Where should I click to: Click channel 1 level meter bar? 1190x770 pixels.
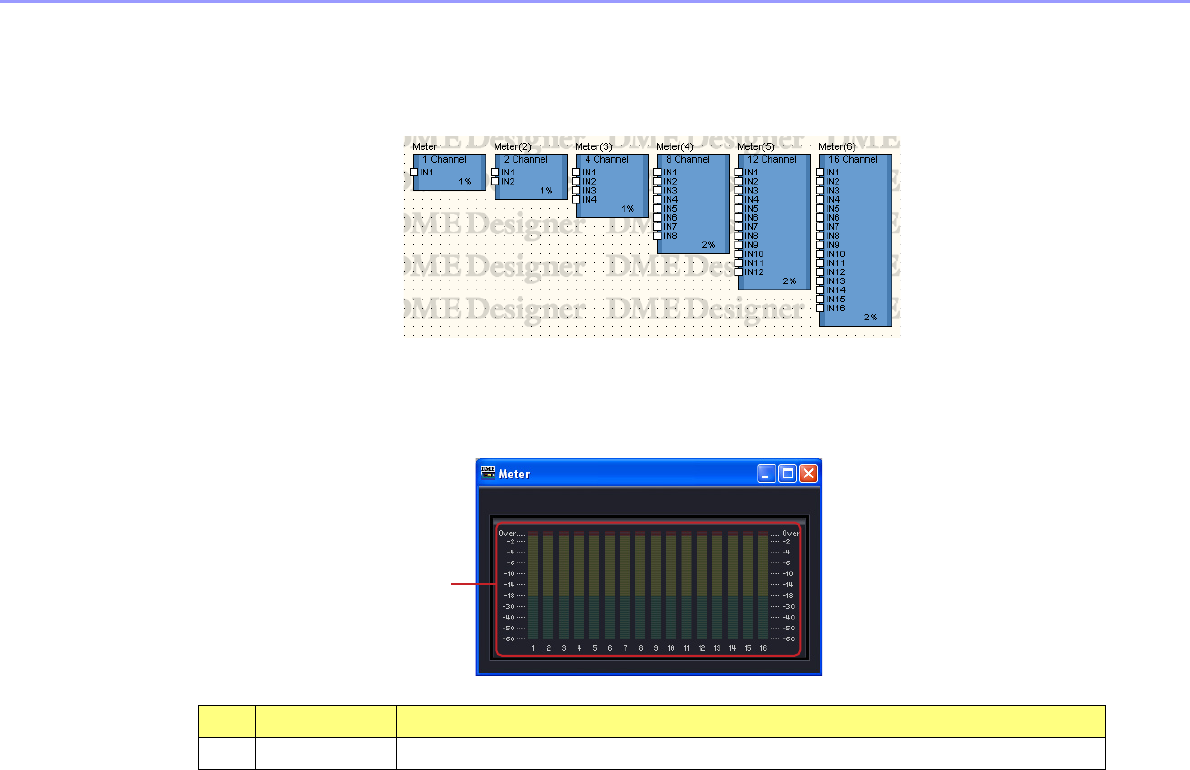533,586
